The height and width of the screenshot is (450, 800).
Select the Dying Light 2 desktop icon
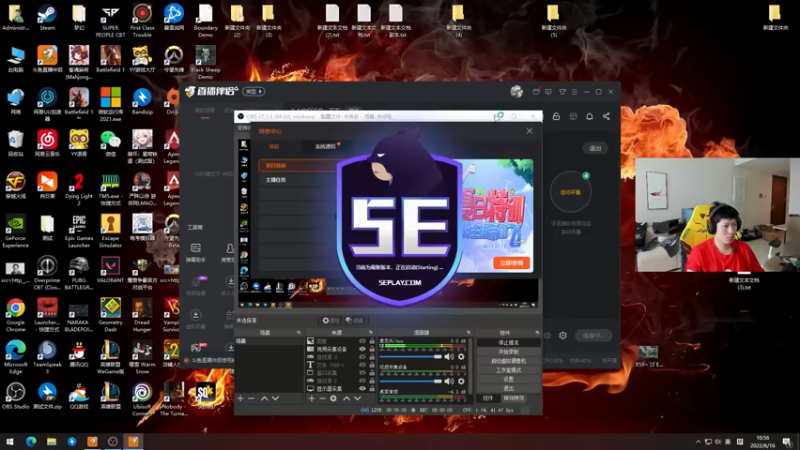(x=79, y=189)
